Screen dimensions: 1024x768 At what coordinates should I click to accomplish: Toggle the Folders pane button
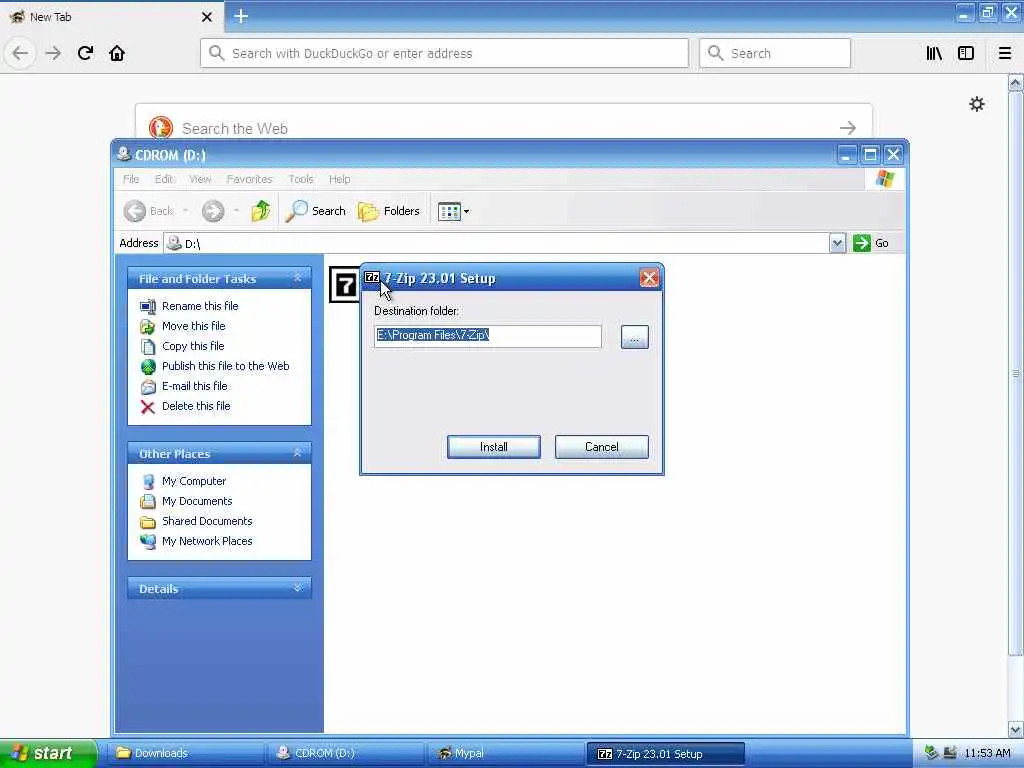(x=389, y=211)
